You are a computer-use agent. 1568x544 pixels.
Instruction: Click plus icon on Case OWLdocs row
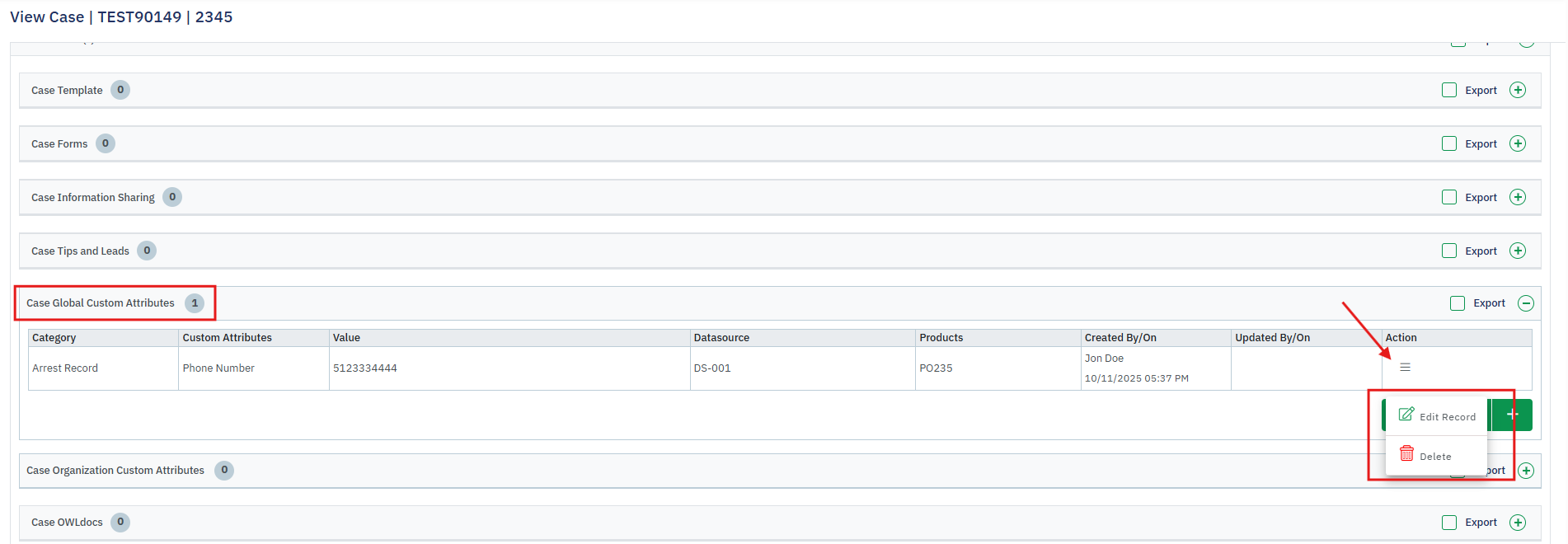click(1517, 523)
